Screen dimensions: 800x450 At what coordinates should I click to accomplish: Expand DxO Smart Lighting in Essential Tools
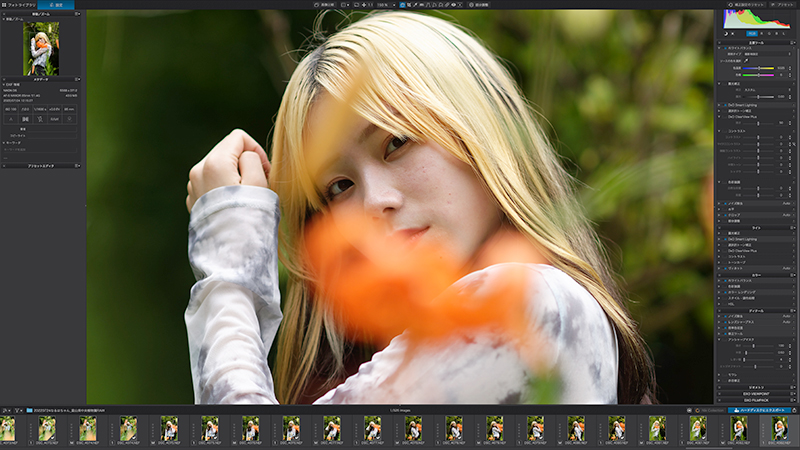click(719, 105)
